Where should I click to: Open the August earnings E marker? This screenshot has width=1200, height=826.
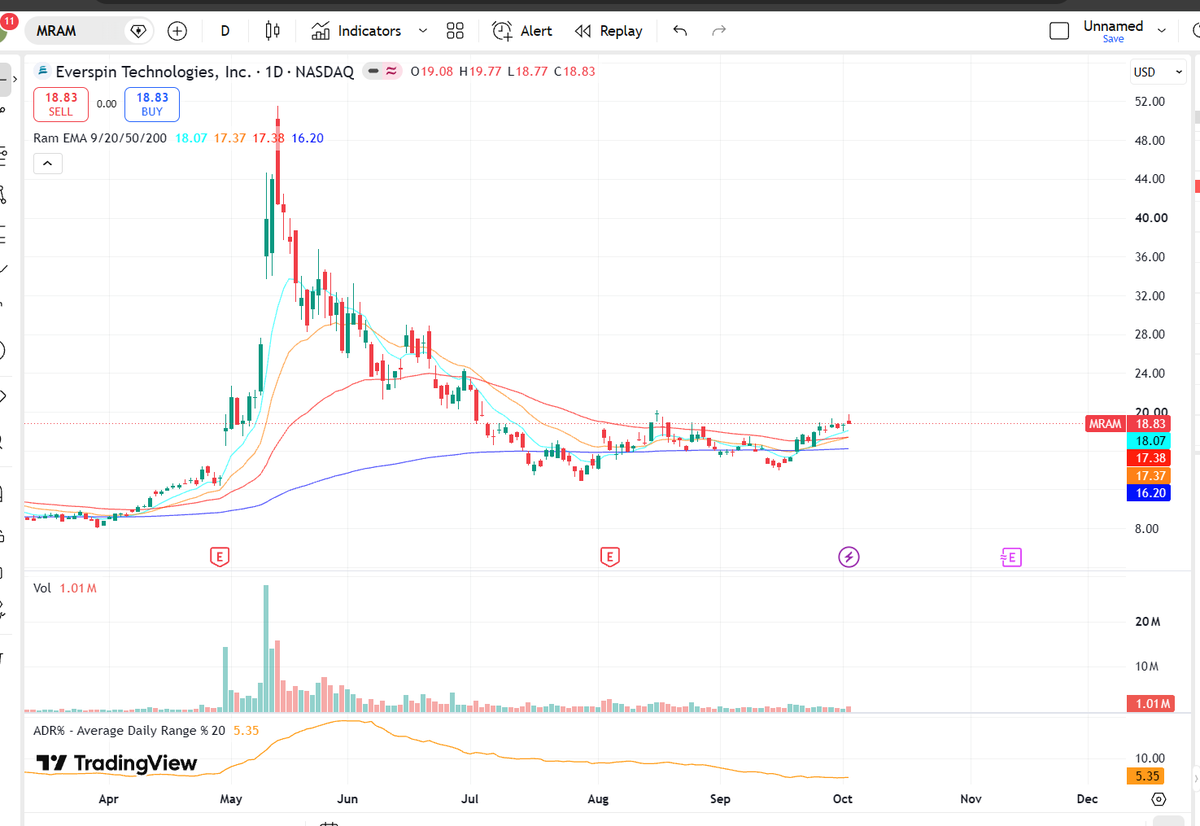point(608,557)
